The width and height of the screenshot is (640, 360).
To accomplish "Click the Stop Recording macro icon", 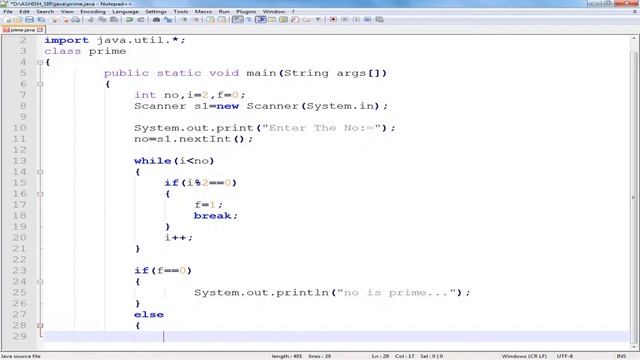I will coord(345,20).
